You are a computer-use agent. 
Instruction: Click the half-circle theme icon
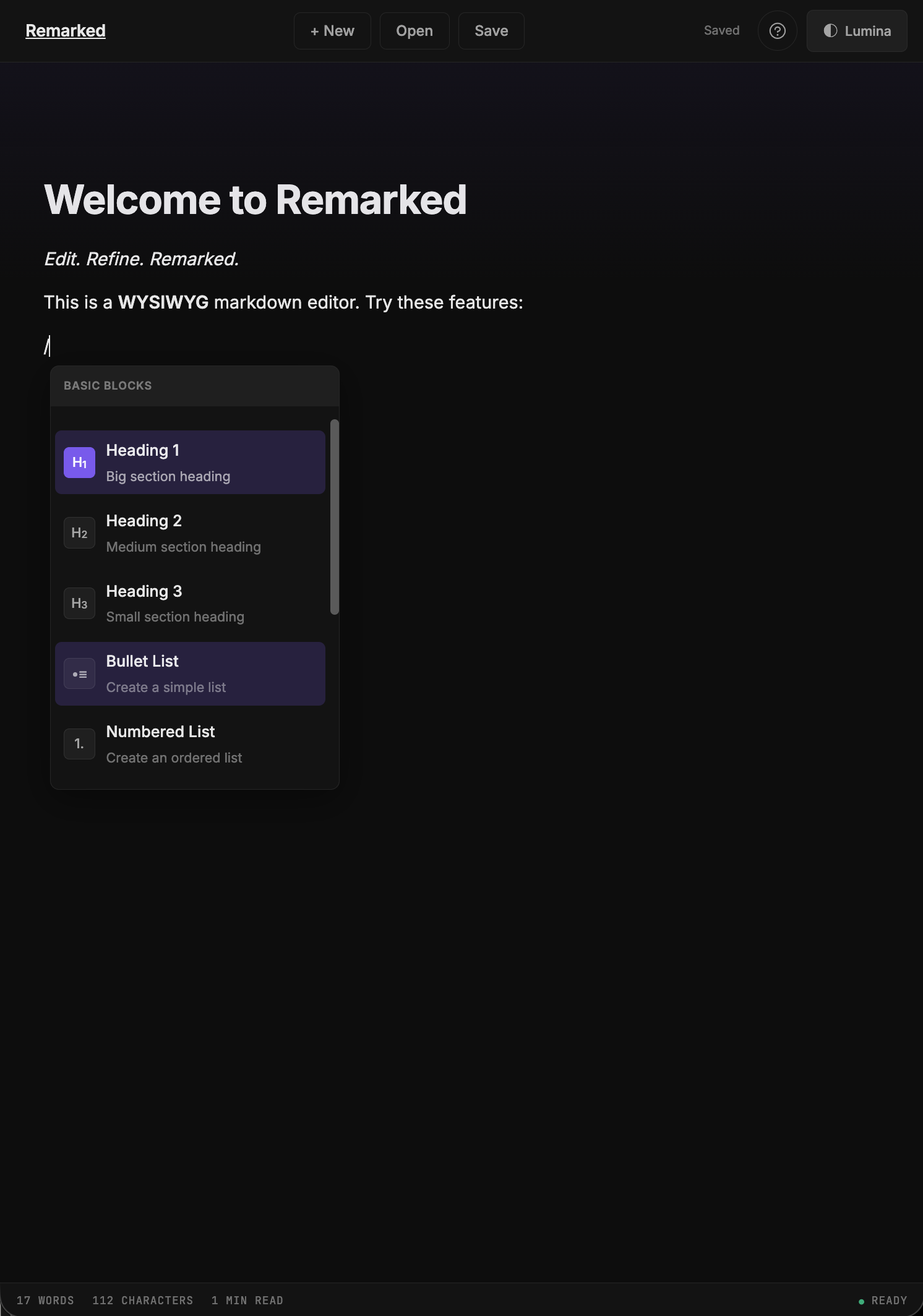click(830, 31)
